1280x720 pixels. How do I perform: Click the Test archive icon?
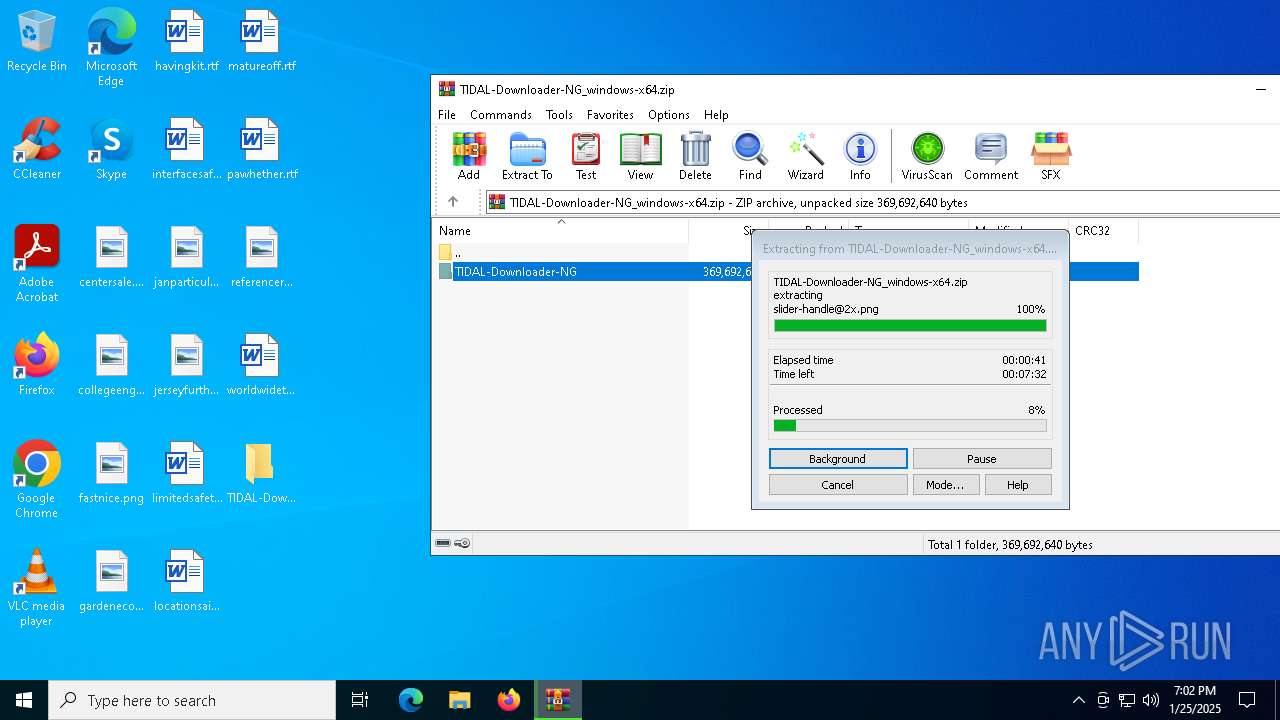point(586,157)
